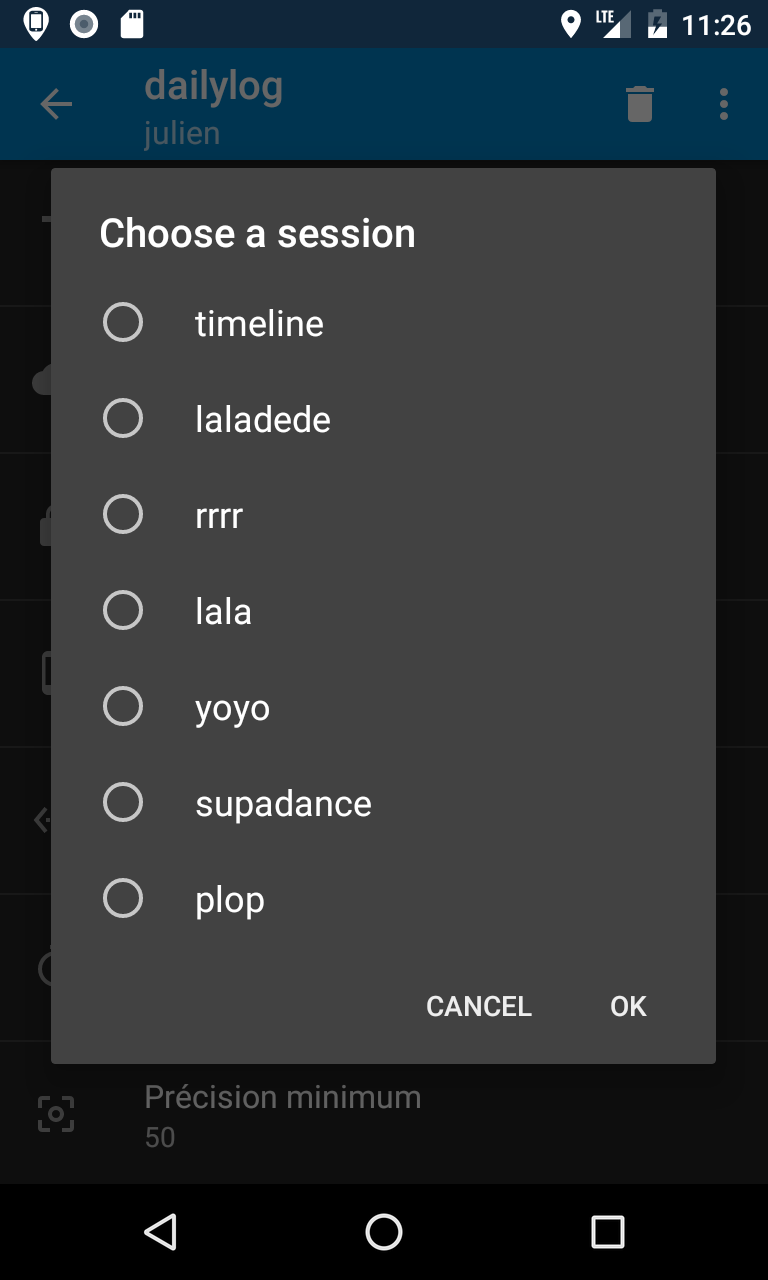This screenshot has width=768, height=1280.
Task: Open the three-dot overflow menu
Action: tap(724, 104)
